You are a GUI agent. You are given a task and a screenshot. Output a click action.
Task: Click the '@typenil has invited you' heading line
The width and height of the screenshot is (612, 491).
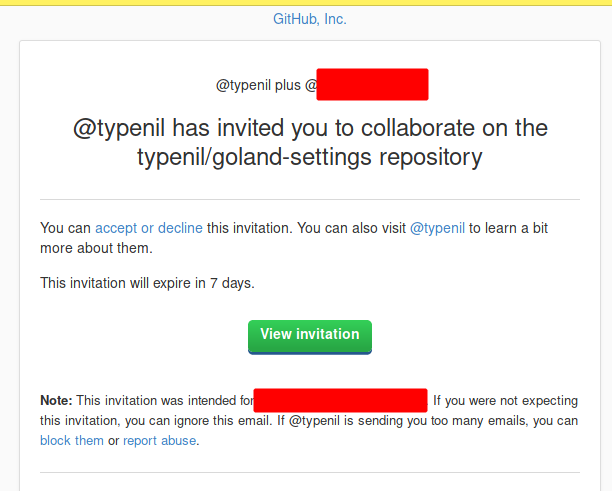(310, 129)
